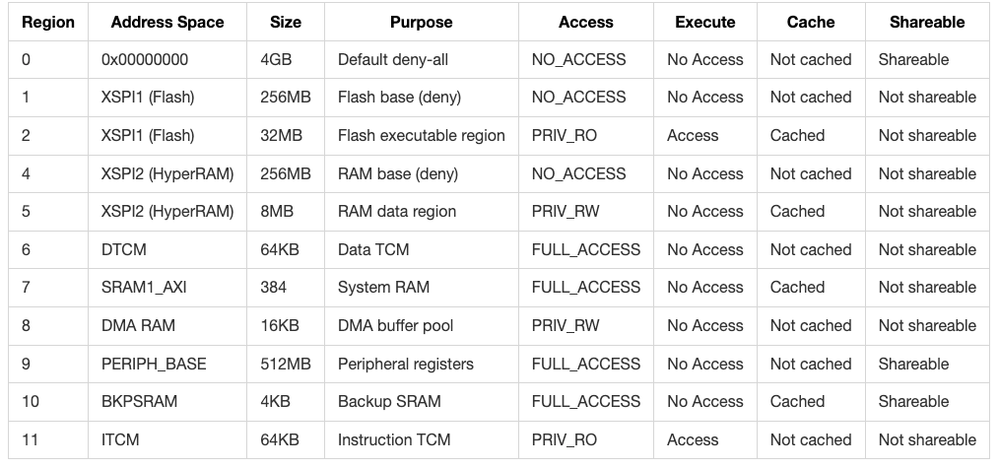The image size is (999, 469).
Task: Select the Shareable column header
Action: pyautogui.click(x=927, y=22)
